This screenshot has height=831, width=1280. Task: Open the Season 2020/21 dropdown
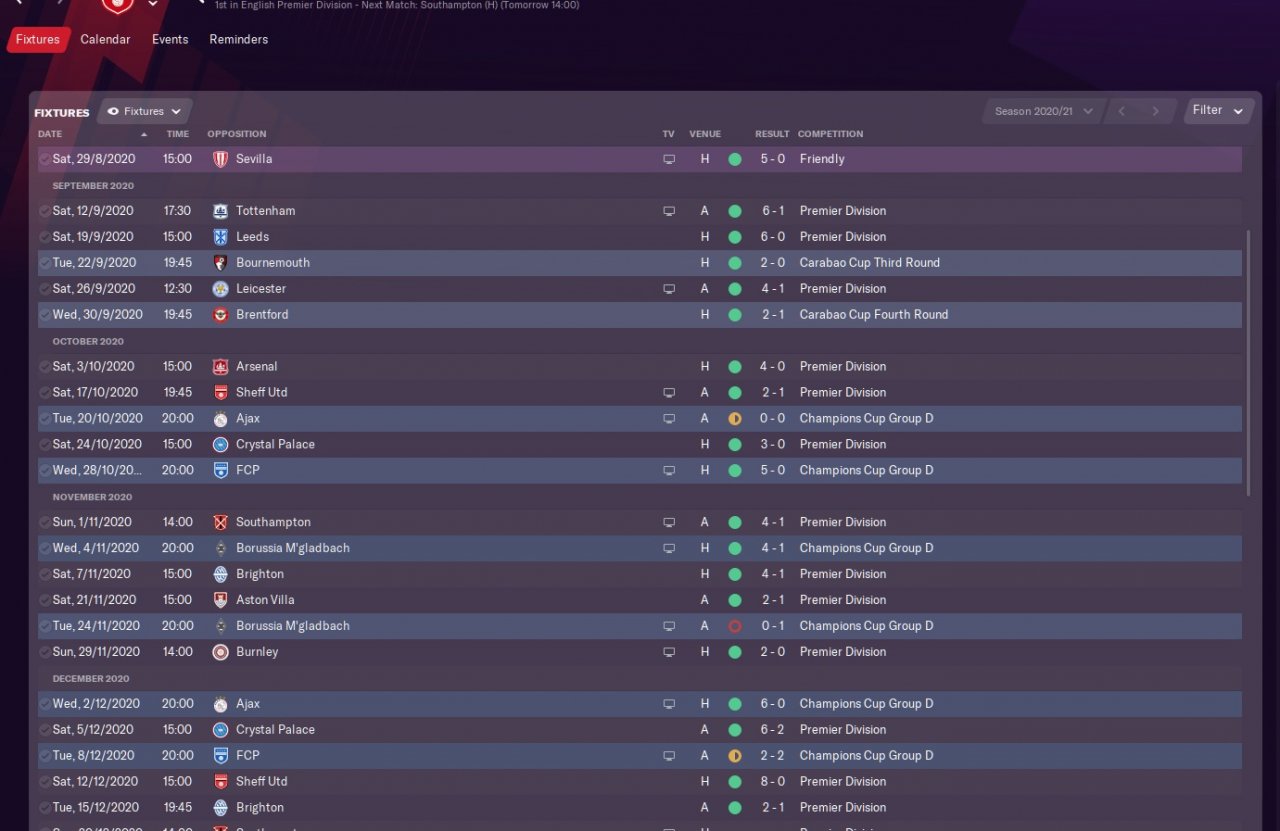tap(1043, 111)
